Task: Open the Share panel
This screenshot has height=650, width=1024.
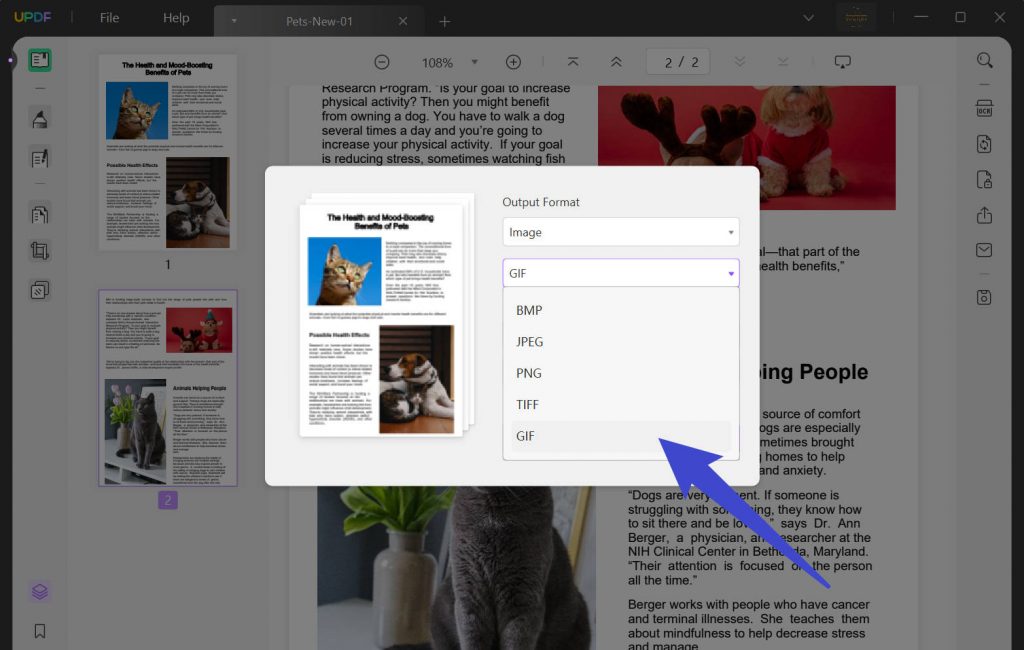Action: [x=984, y=215]
